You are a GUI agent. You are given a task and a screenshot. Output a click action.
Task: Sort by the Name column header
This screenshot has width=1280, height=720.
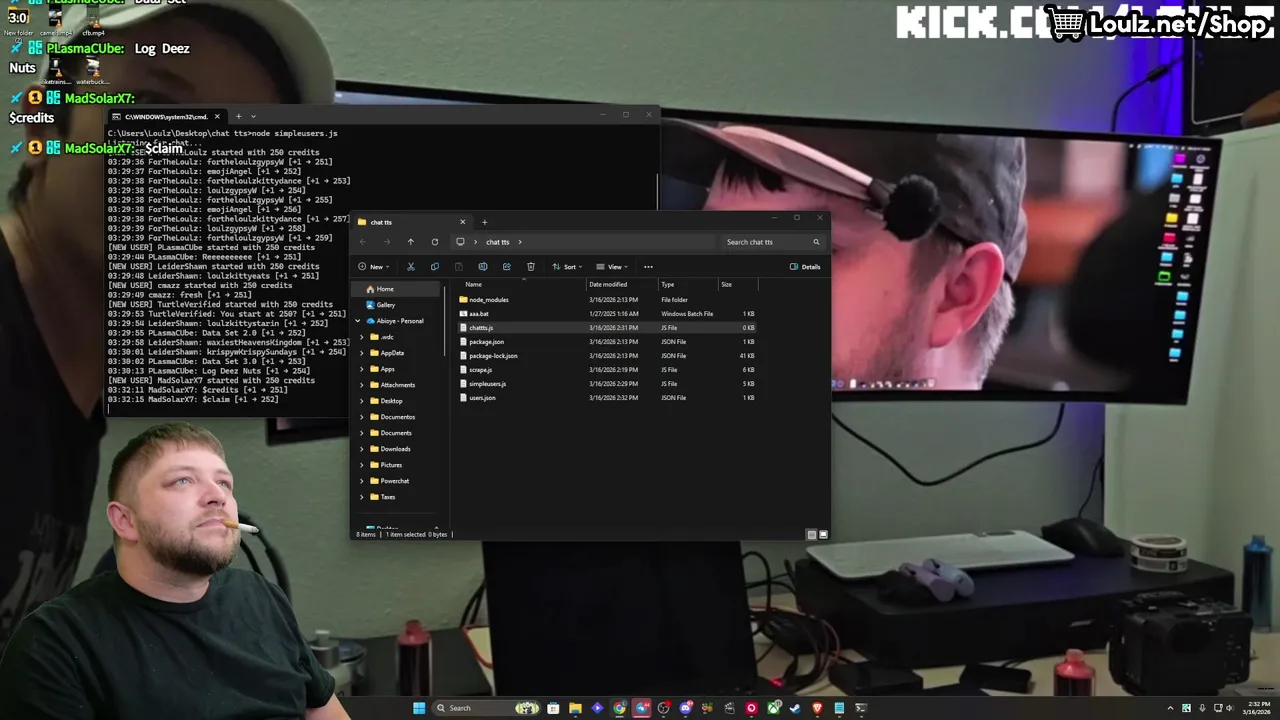click(x=473, y=285)
